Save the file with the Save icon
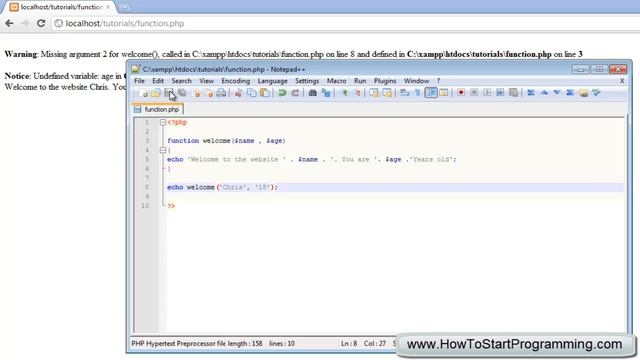 click(169, 93)
